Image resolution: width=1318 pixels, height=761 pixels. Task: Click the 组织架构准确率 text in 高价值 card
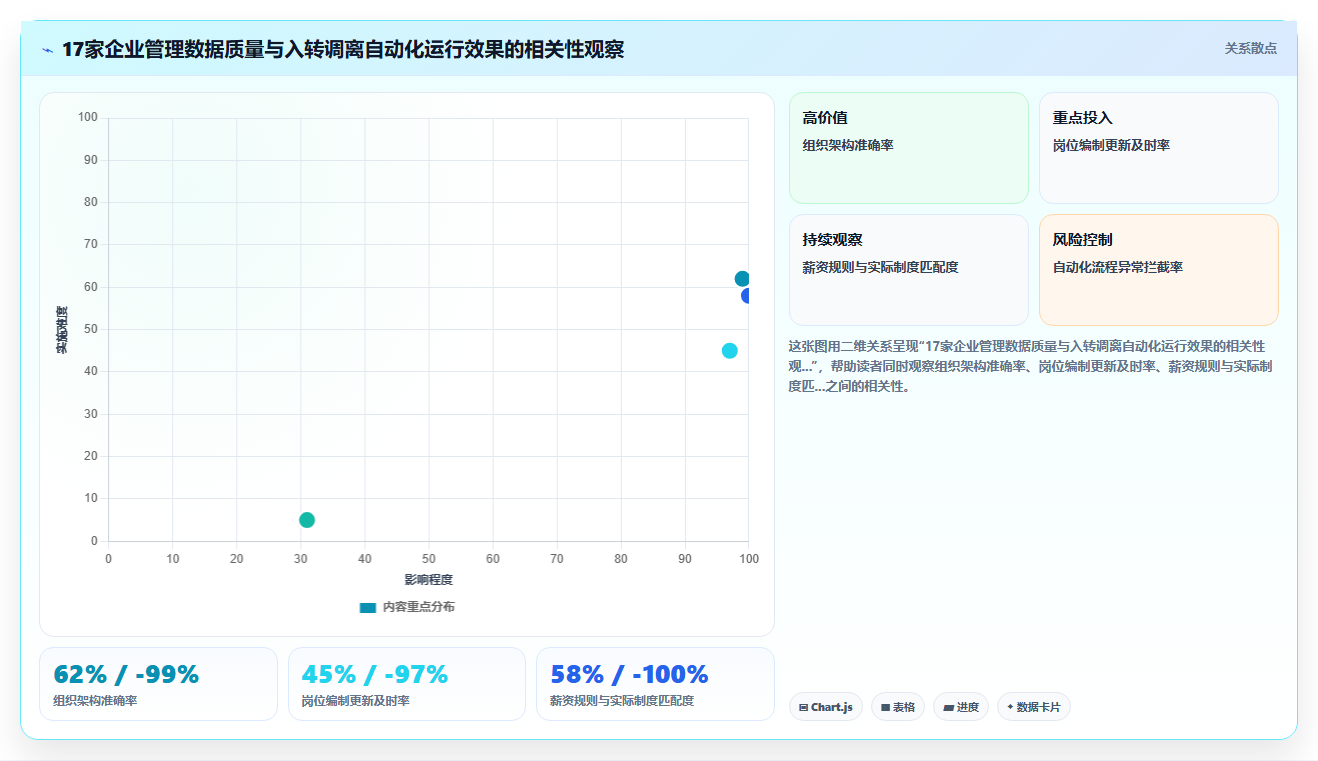848,146
